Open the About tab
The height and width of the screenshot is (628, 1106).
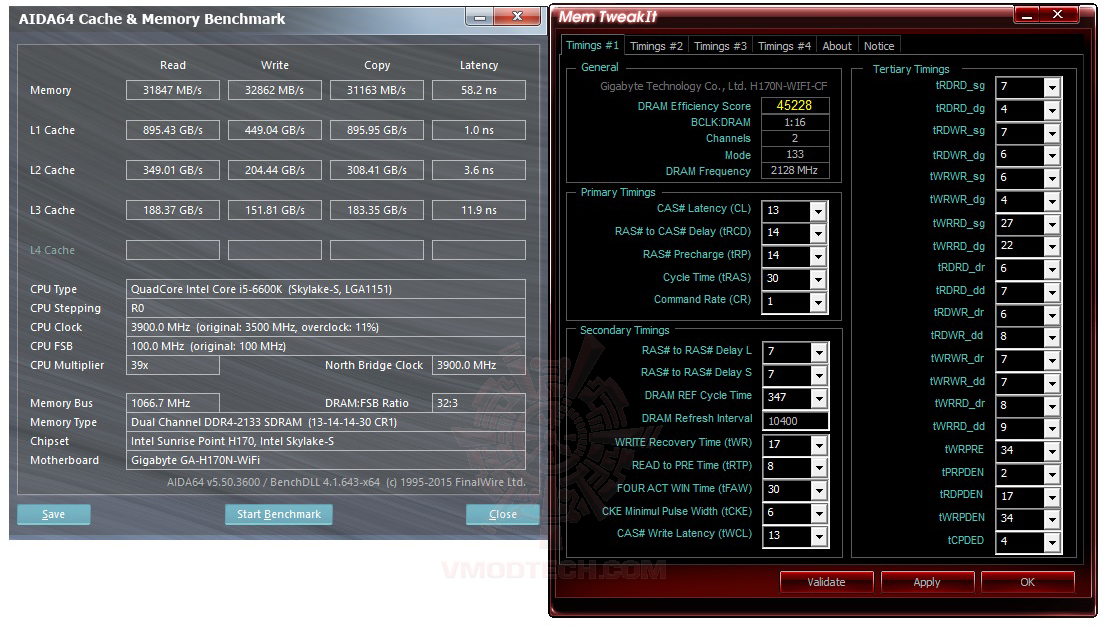pyautogui.click(x=837, y=46)
